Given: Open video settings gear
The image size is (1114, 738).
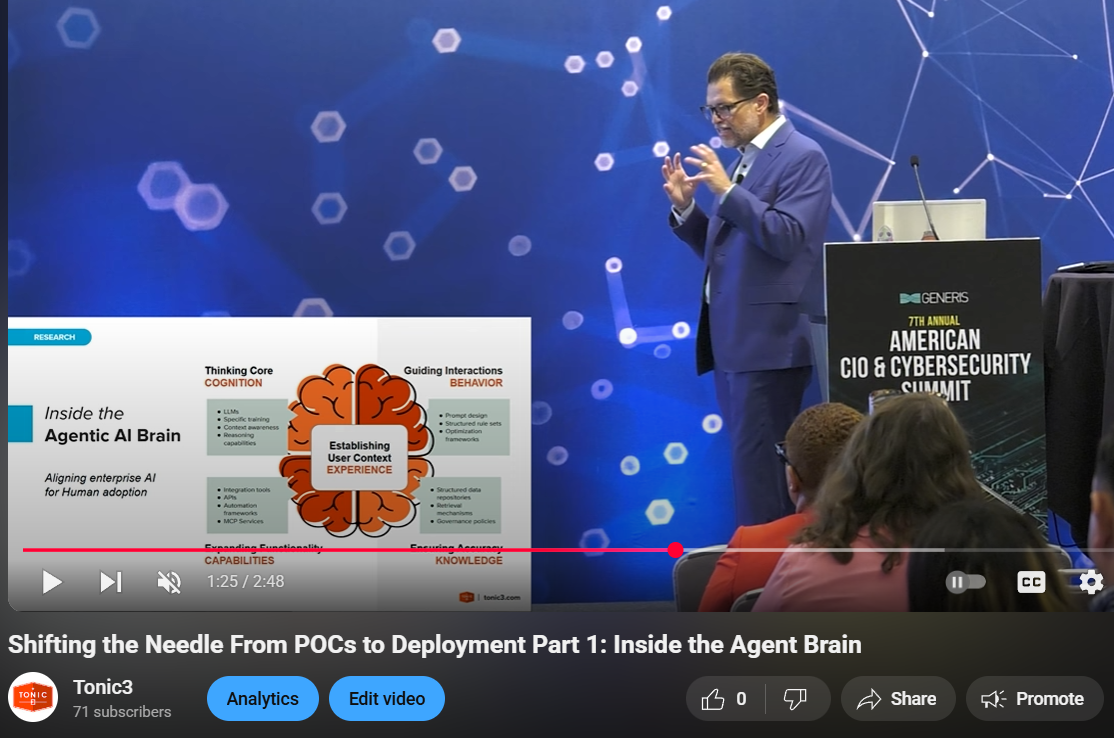Looking at the screenshot, I should 1091,582.
